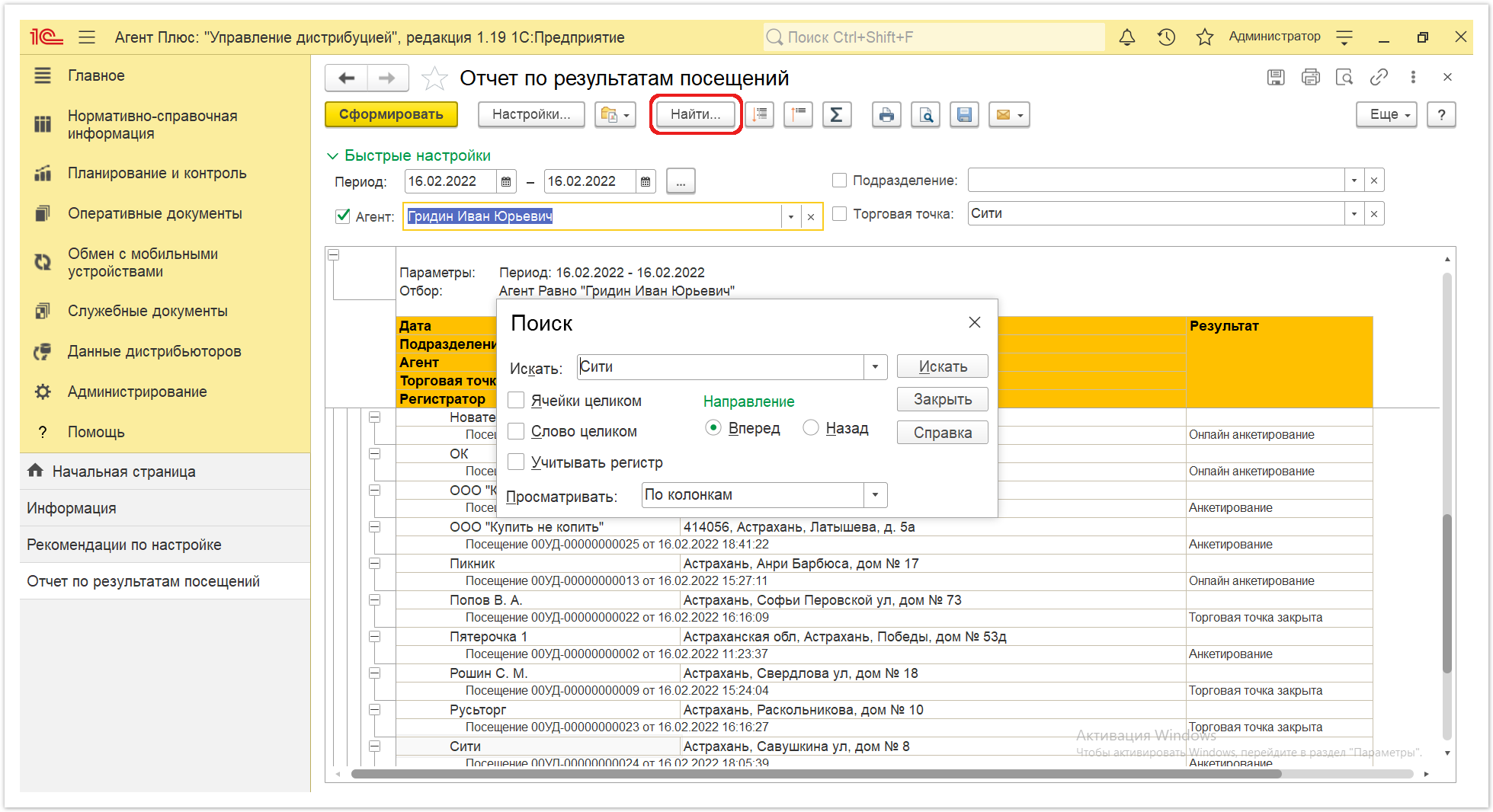This screenshot has height=812, width=1493.
Task: Click the scroll down arrow of report
Action: point(1447,753)
